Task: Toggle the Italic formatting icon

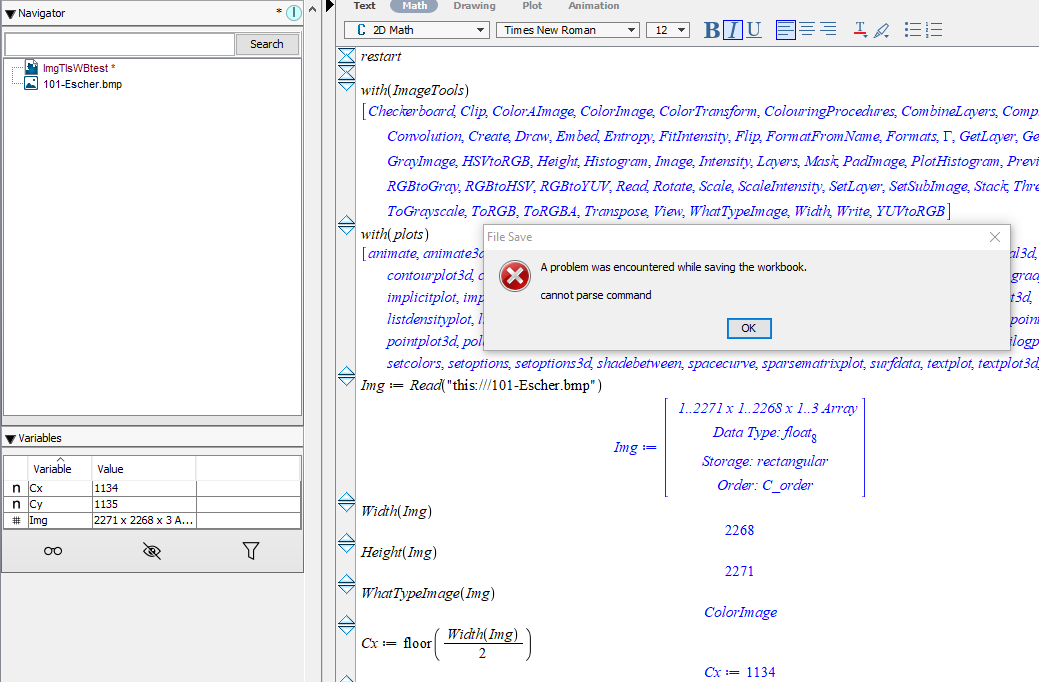Action: pyautogui.click(x=732, y=30)
